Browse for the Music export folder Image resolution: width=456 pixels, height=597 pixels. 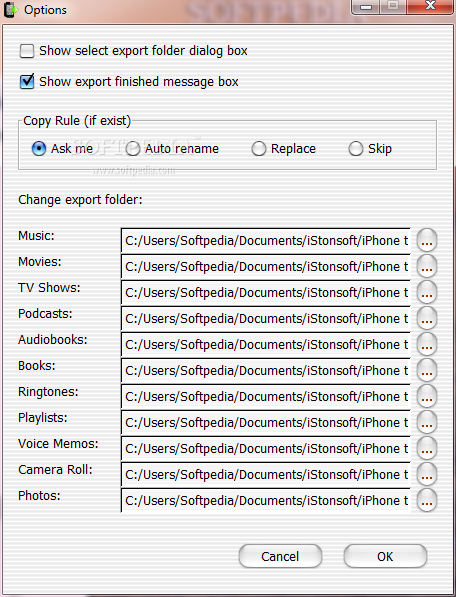pyautogui.click(x=427, y=240)
